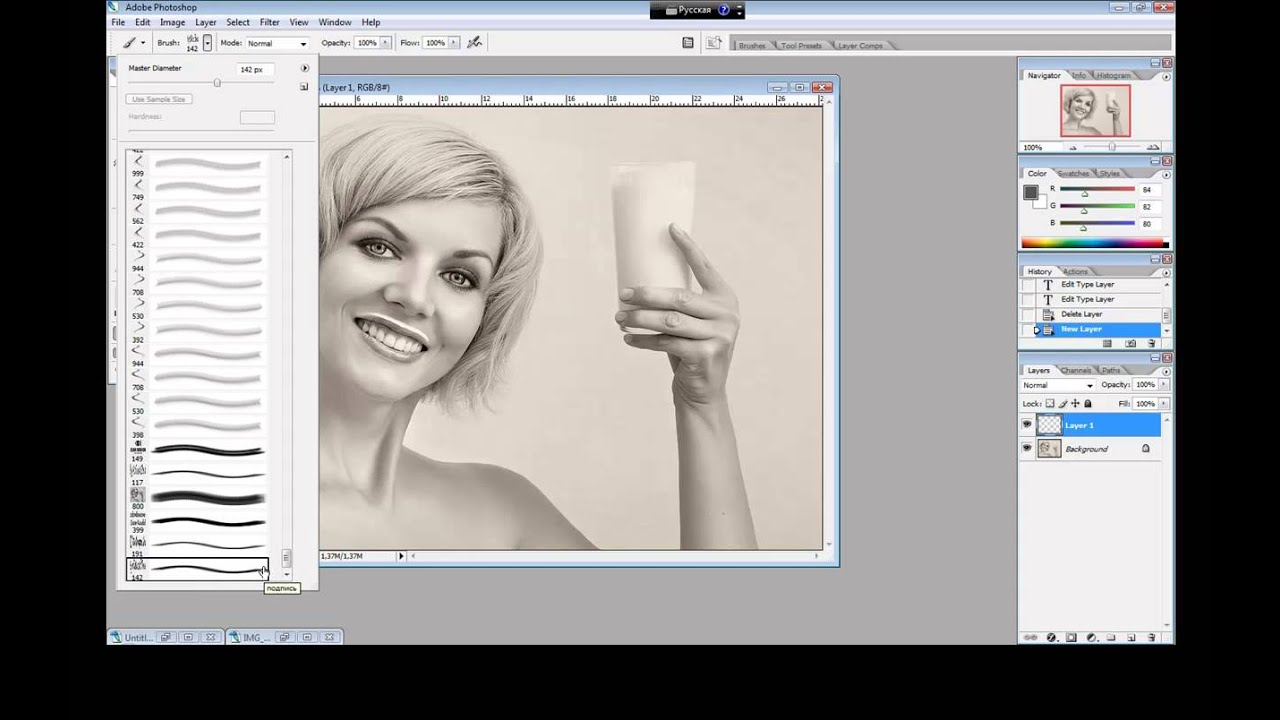Open the Русская language bar selector
This screenshot has height=720, width=1280.
pyautogui.click(x=688, y=10)
